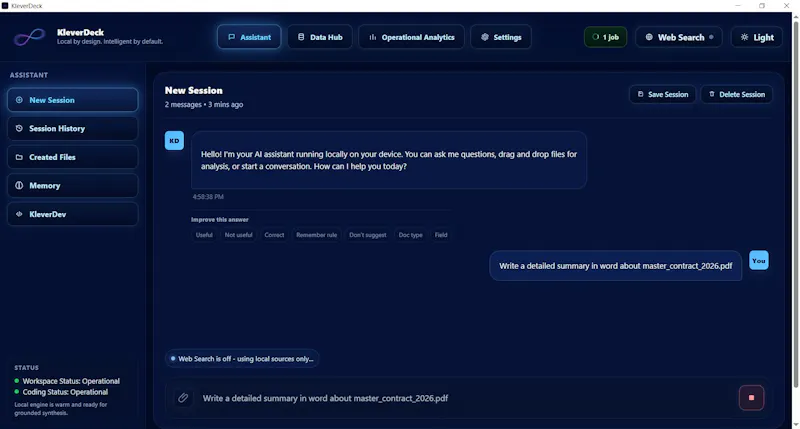The height and width of the screenshot is (429, 800).
Task: Open Session History in sidebar
Action: pyautogui.click(x=72, y=129)
